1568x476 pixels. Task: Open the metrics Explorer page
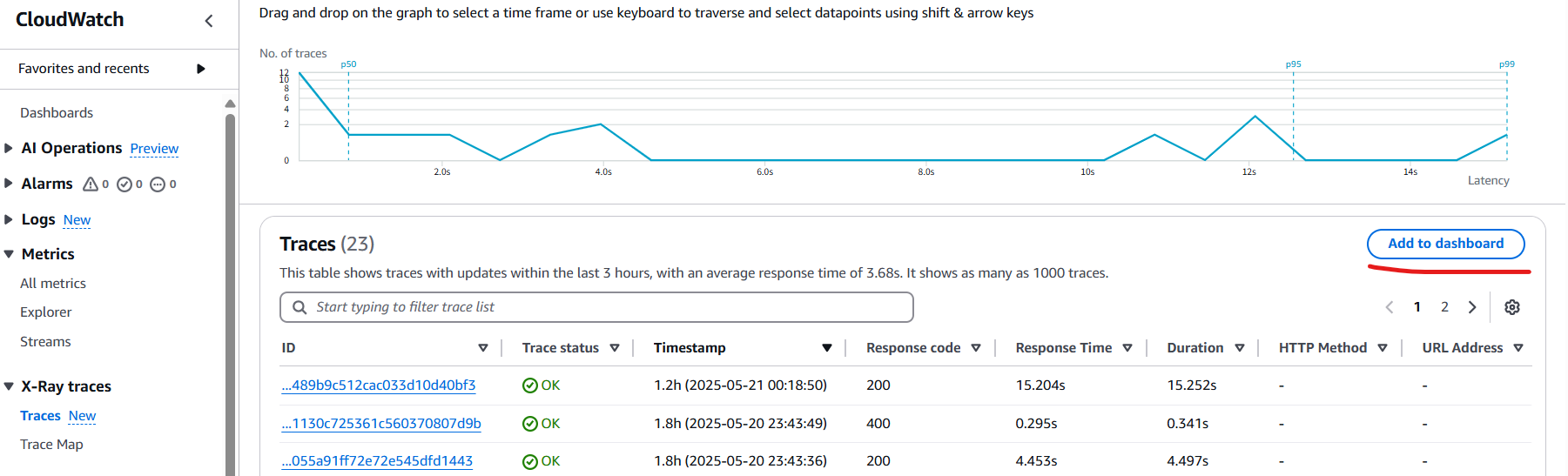46,312
